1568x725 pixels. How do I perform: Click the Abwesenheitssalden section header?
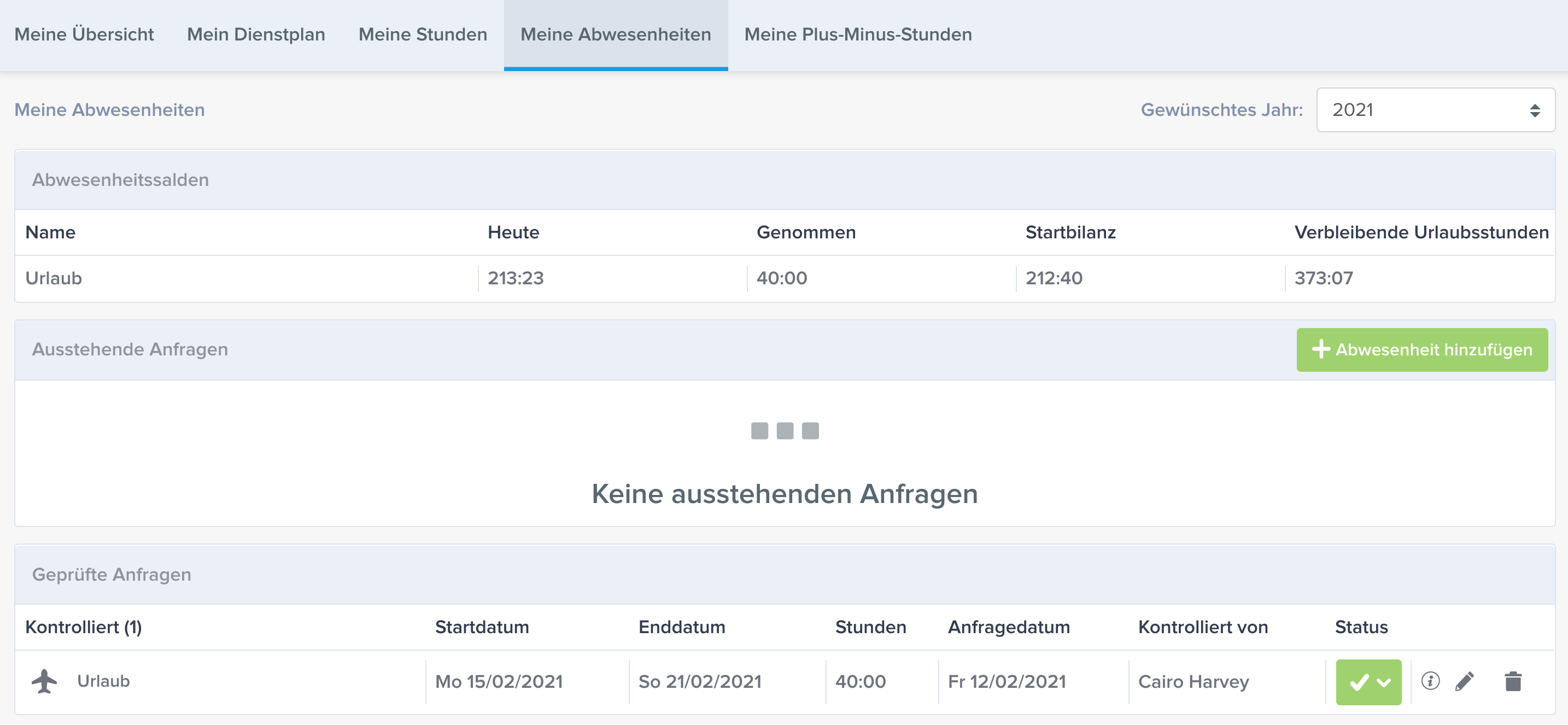point(120,180)
